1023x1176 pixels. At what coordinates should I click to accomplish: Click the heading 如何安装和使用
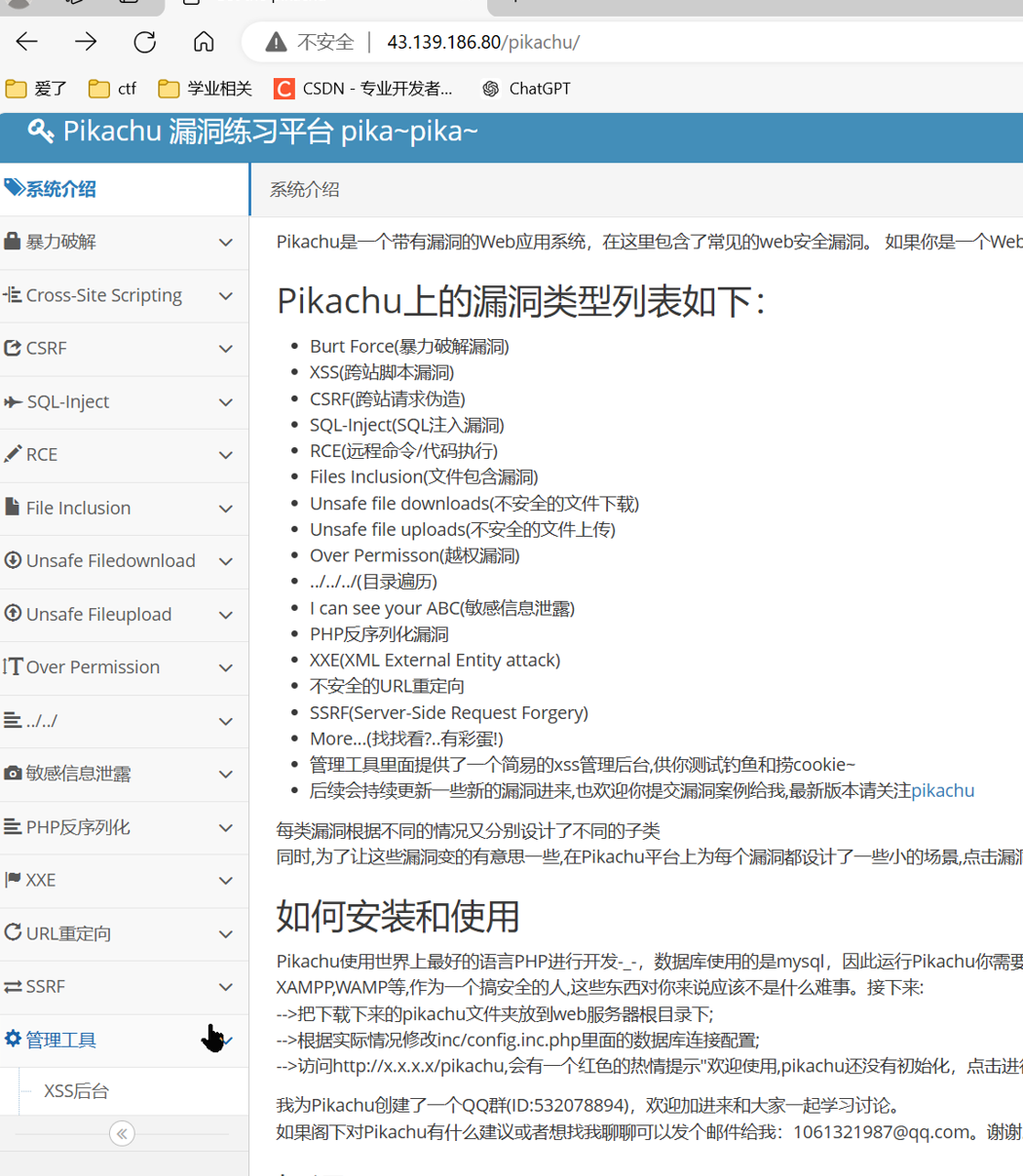[x=398, y=916]
